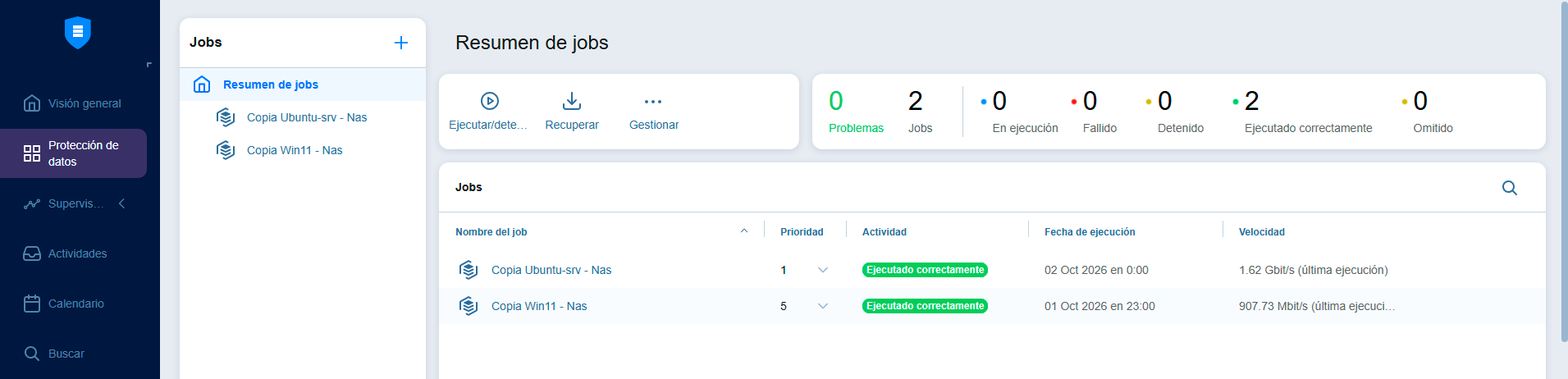The width and height of the screenshot is (1568, 379).
Task: Click date 02 Oct 2026 en 0:00
Action: pos(1096,270)
